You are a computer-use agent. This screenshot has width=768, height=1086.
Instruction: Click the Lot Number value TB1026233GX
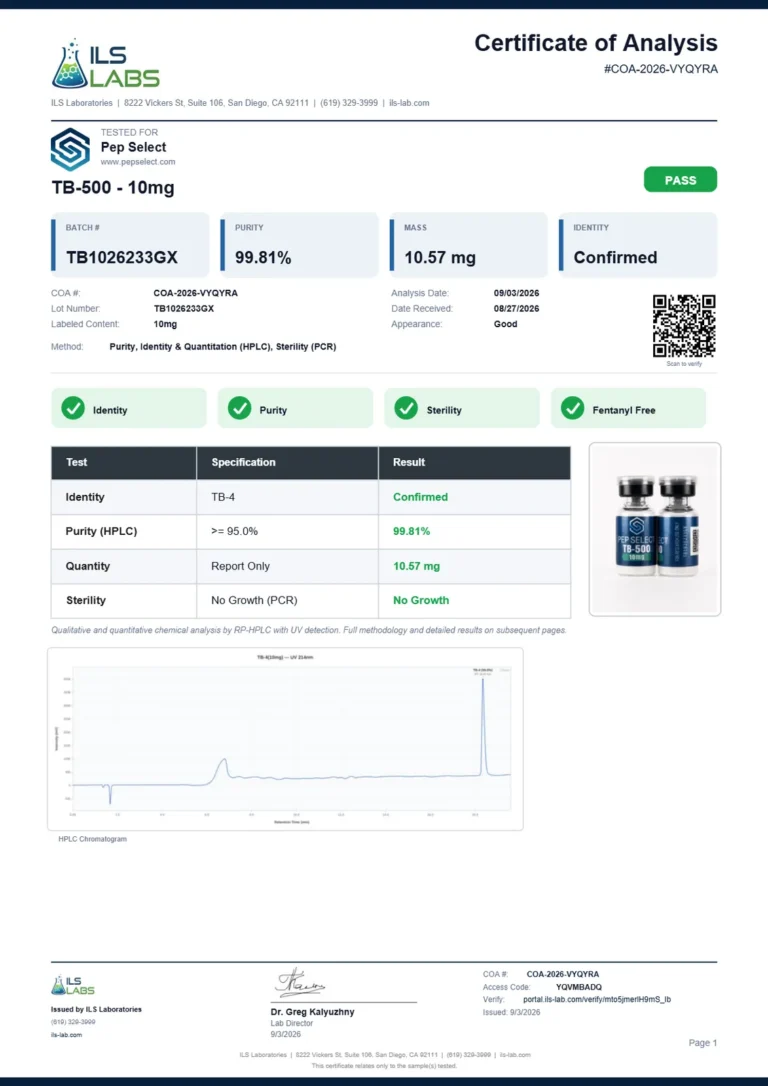pyautogui.click(x=184, y=308)
